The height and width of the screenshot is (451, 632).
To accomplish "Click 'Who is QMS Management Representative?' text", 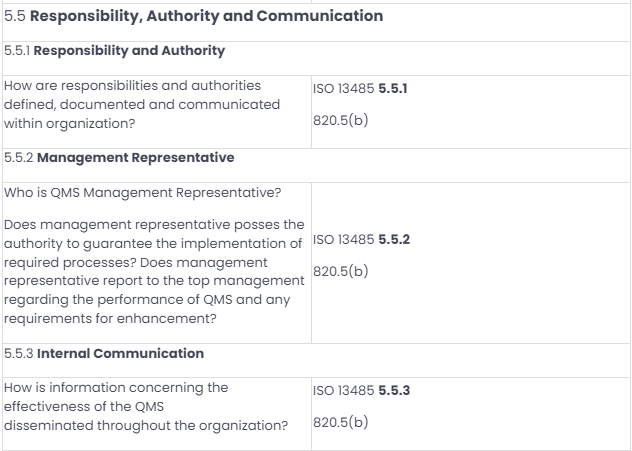I will [143, 193].
